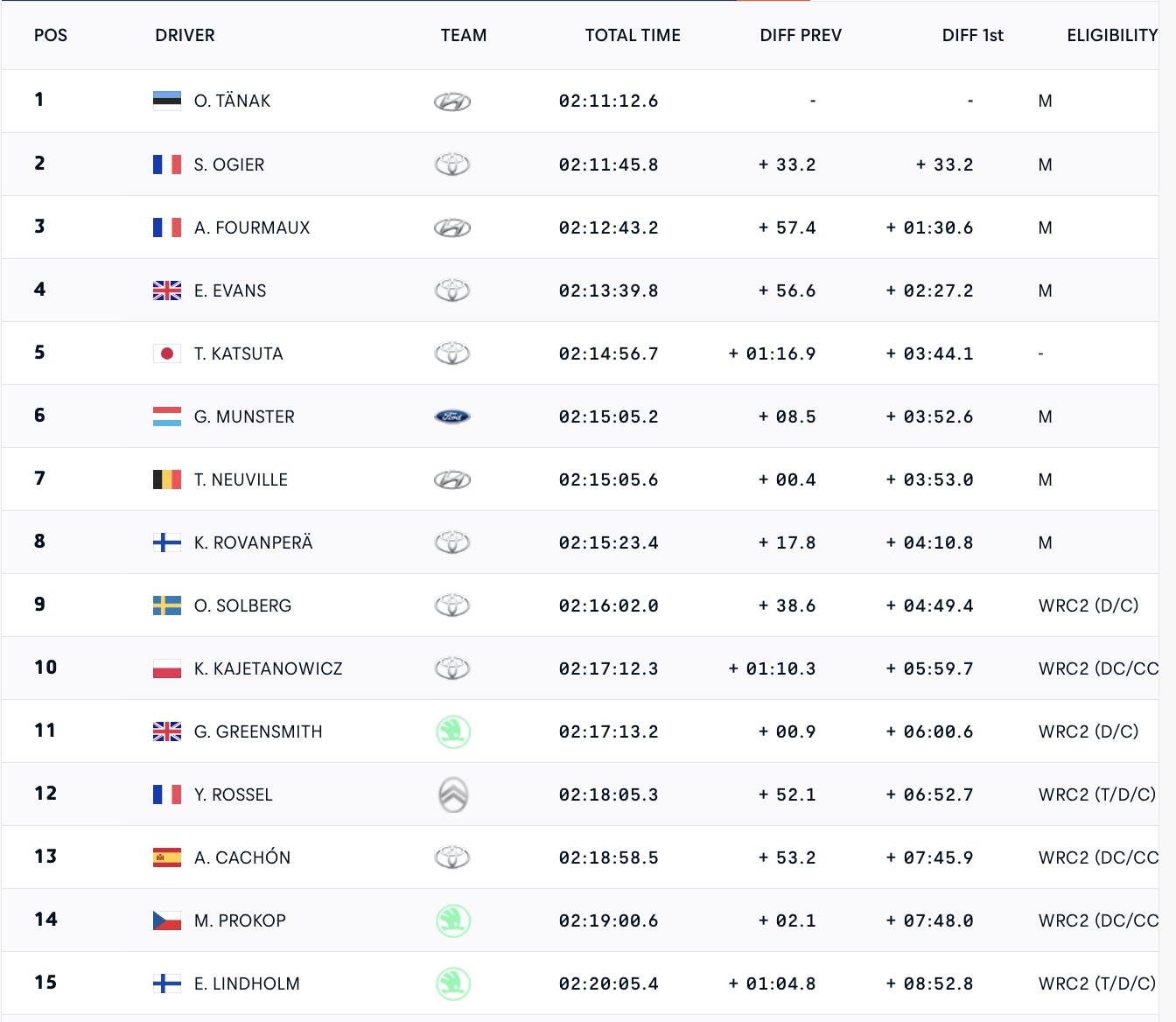Click the Spanish flag next to A. Cachón
Viewport: 1176px width, 1022px height.
click(x=167, y=857)
